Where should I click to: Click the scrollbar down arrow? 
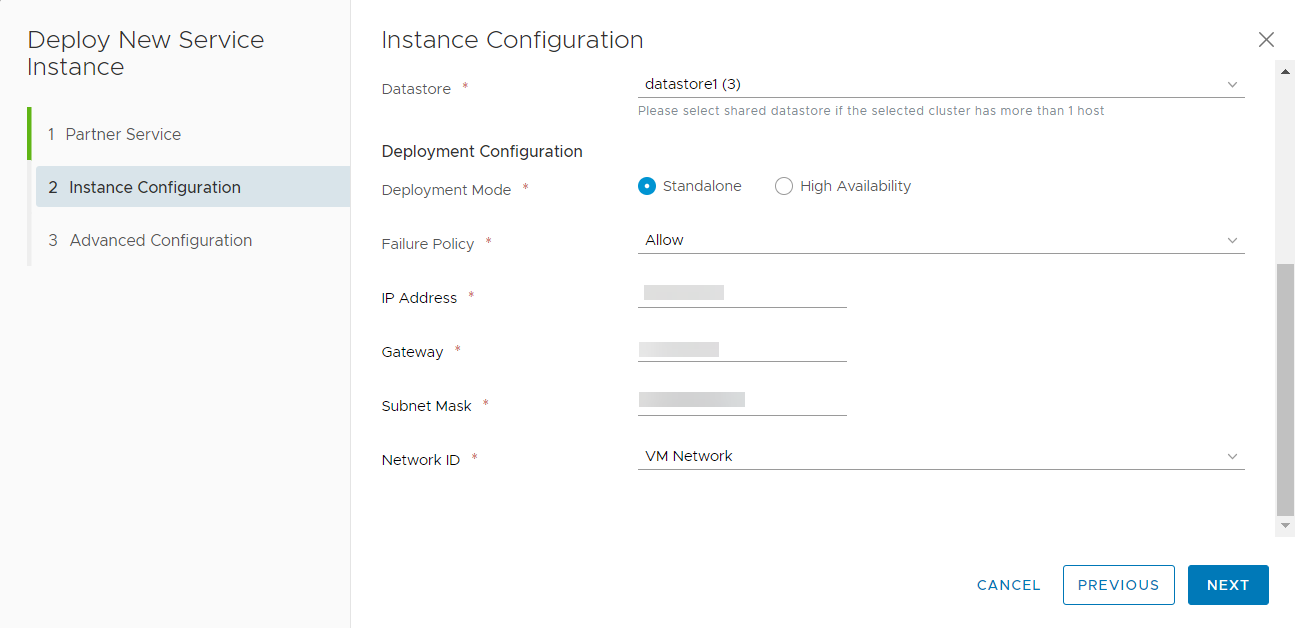click(1285, 526)
